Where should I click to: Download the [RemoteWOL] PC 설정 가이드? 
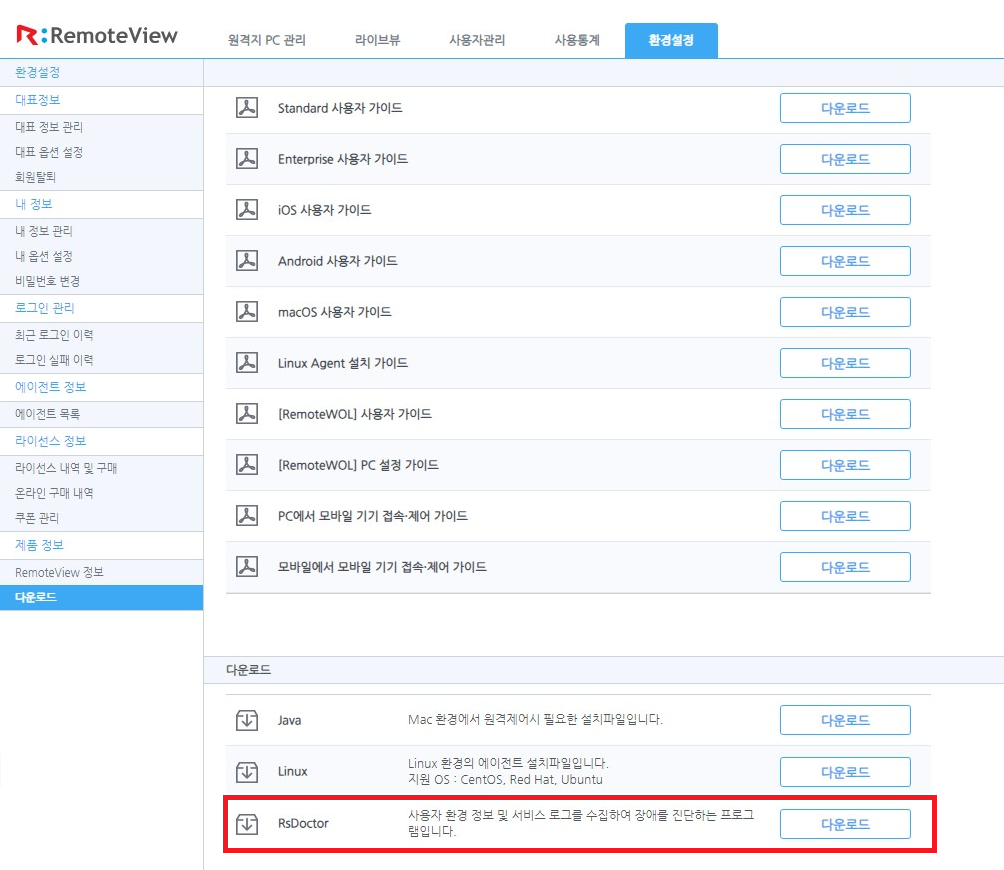[x=845, y=465]
